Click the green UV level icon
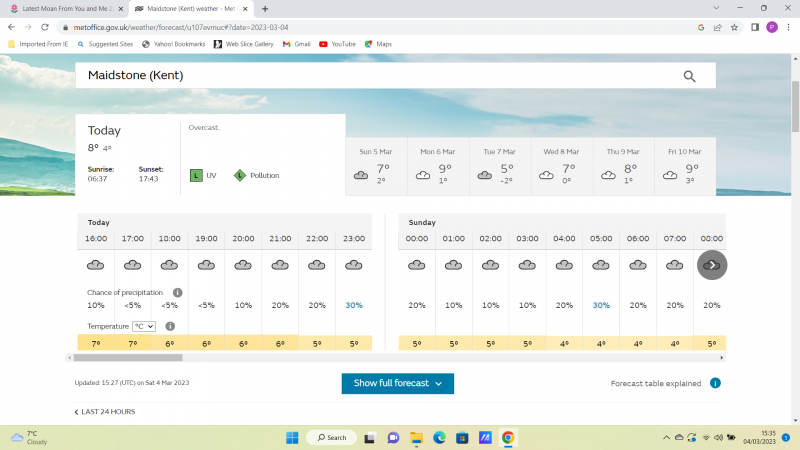The width and height of the screenshot is (800, 450). tap(196, 176)
